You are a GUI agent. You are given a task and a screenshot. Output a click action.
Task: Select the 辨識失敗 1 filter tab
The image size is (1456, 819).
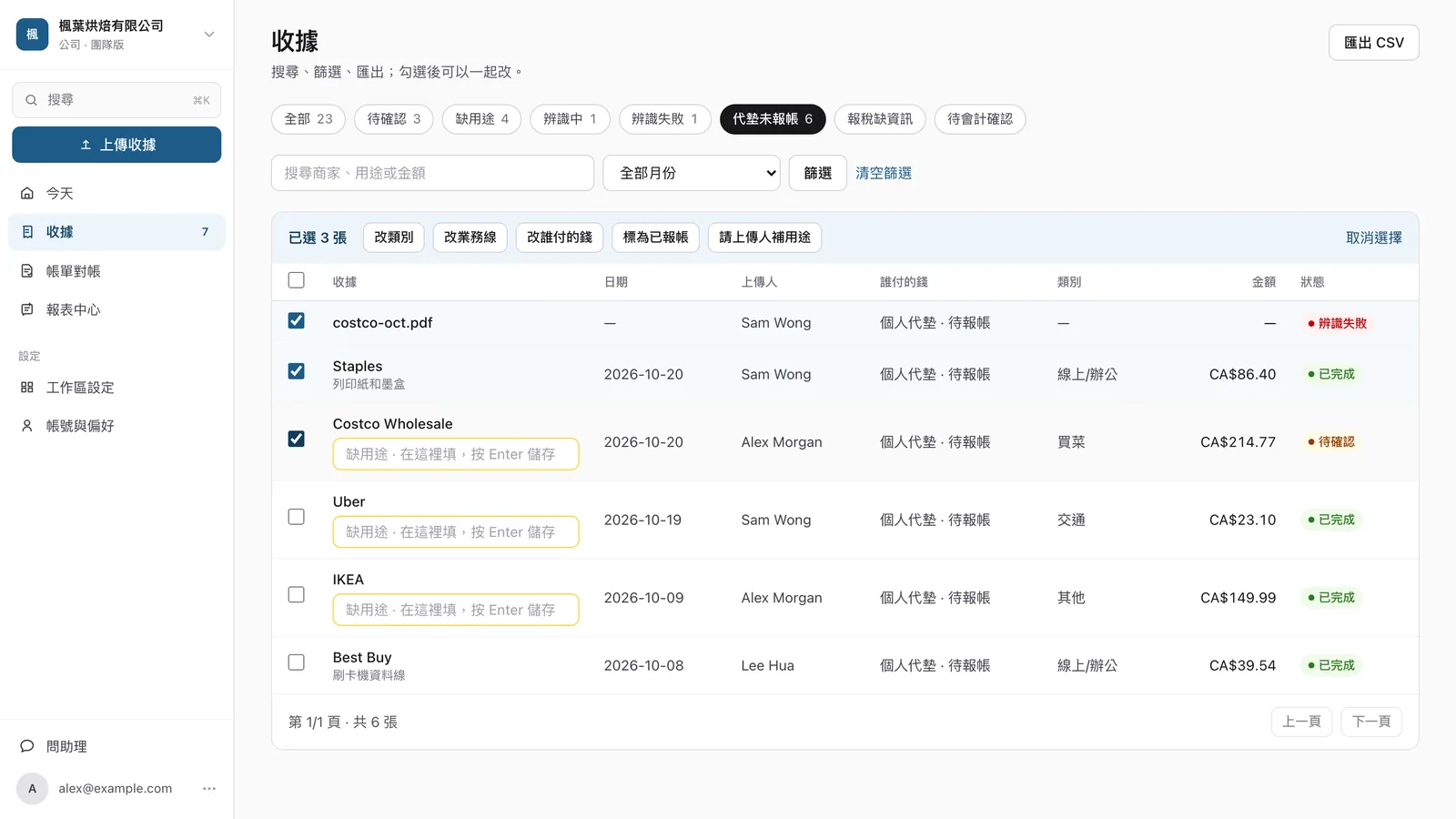tap(665, 119)
